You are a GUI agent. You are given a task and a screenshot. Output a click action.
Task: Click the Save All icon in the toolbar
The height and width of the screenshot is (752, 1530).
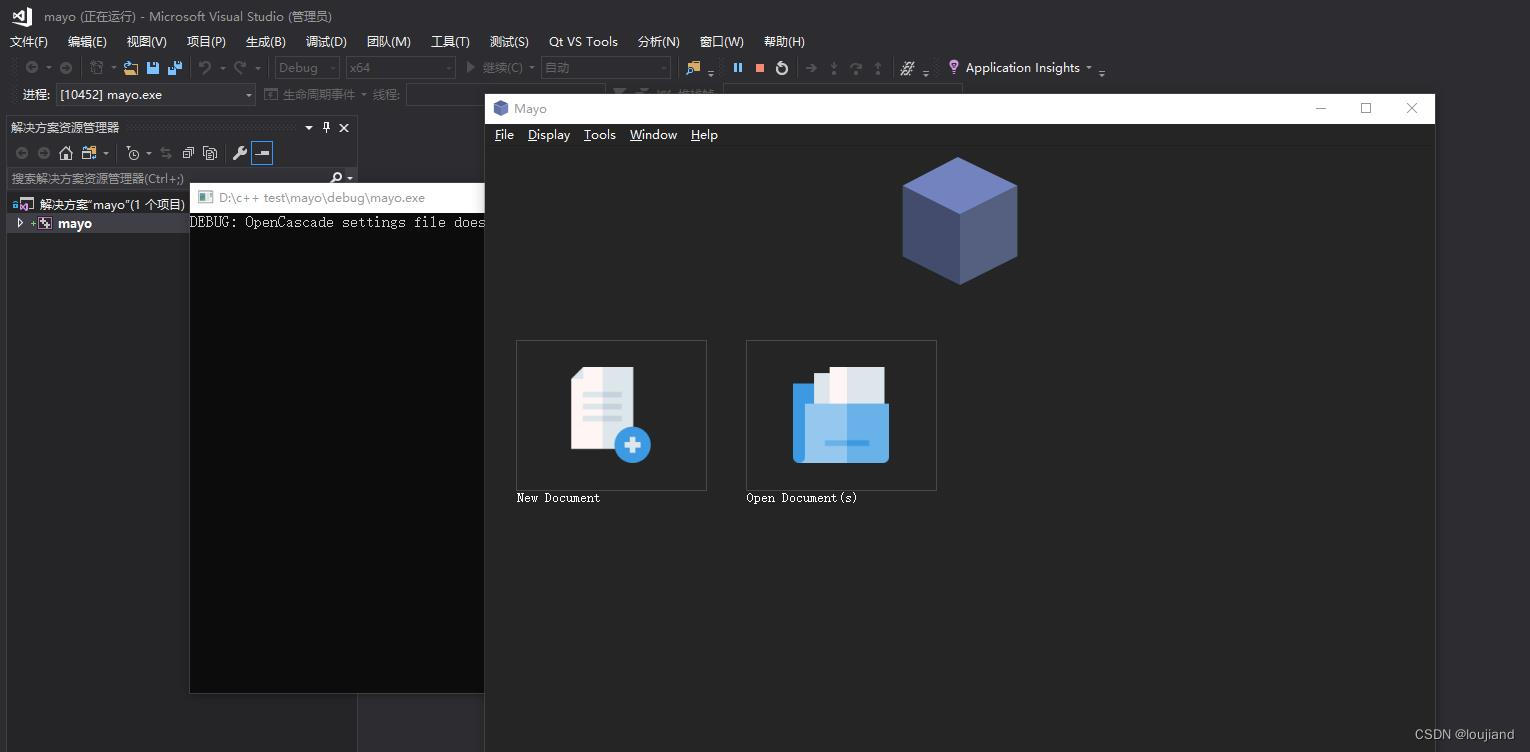click(x=173, y=67)
